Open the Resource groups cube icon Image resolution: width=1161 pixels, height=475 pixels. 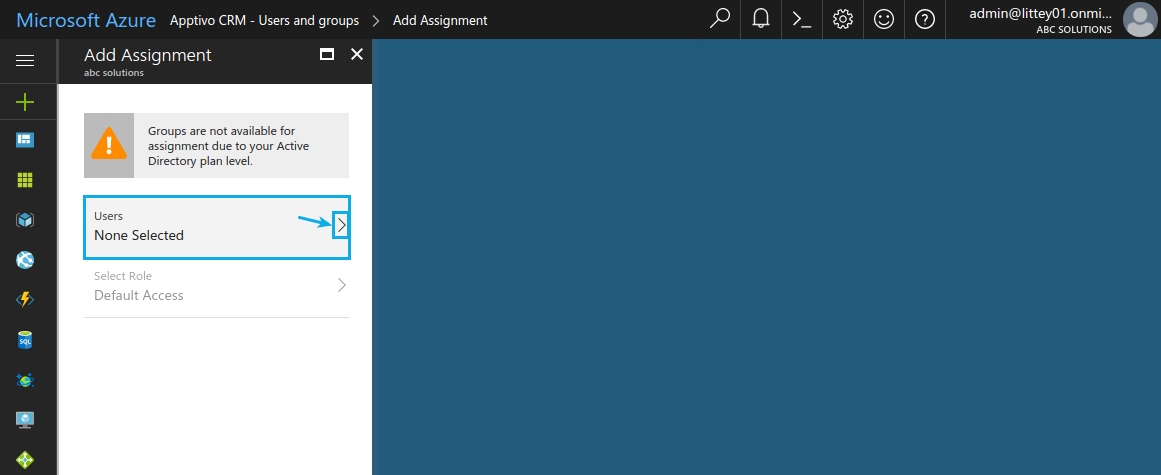[25, 220]
